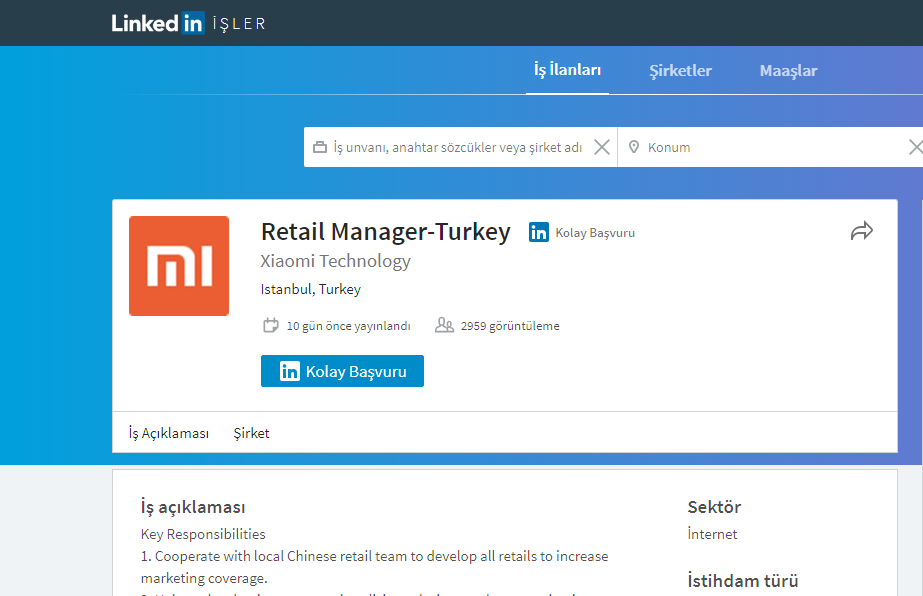Viewport: 923px width, 596px height.
Task: Click the briefcase icon in job search
Action: [320, 148]
